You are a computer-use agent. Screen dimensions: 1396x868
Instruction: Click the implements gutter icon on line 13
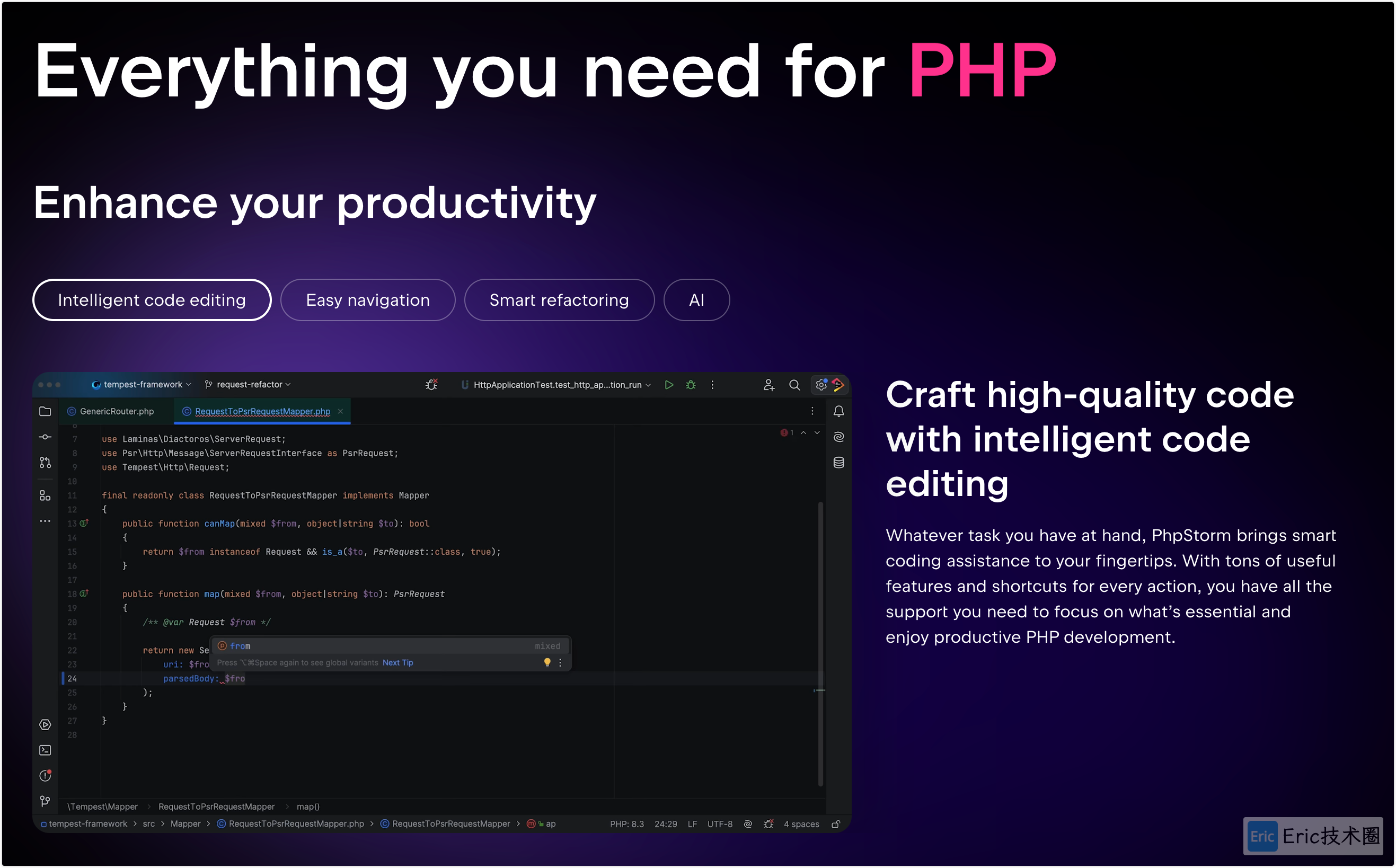tap(84, 523)
